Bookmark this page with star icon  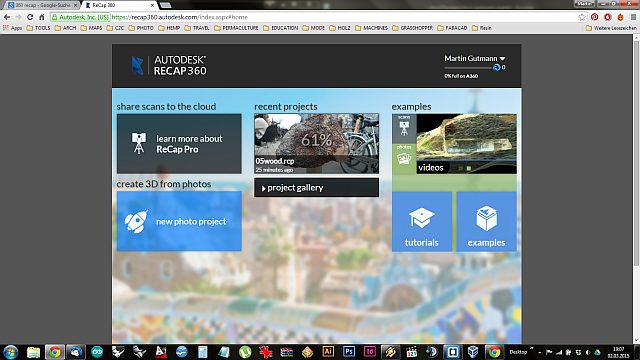pos(582,17)
